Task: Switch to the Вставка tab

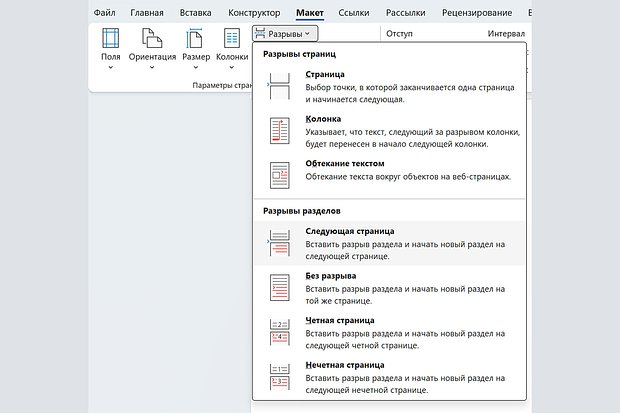Action: click(x=196, y=13)
